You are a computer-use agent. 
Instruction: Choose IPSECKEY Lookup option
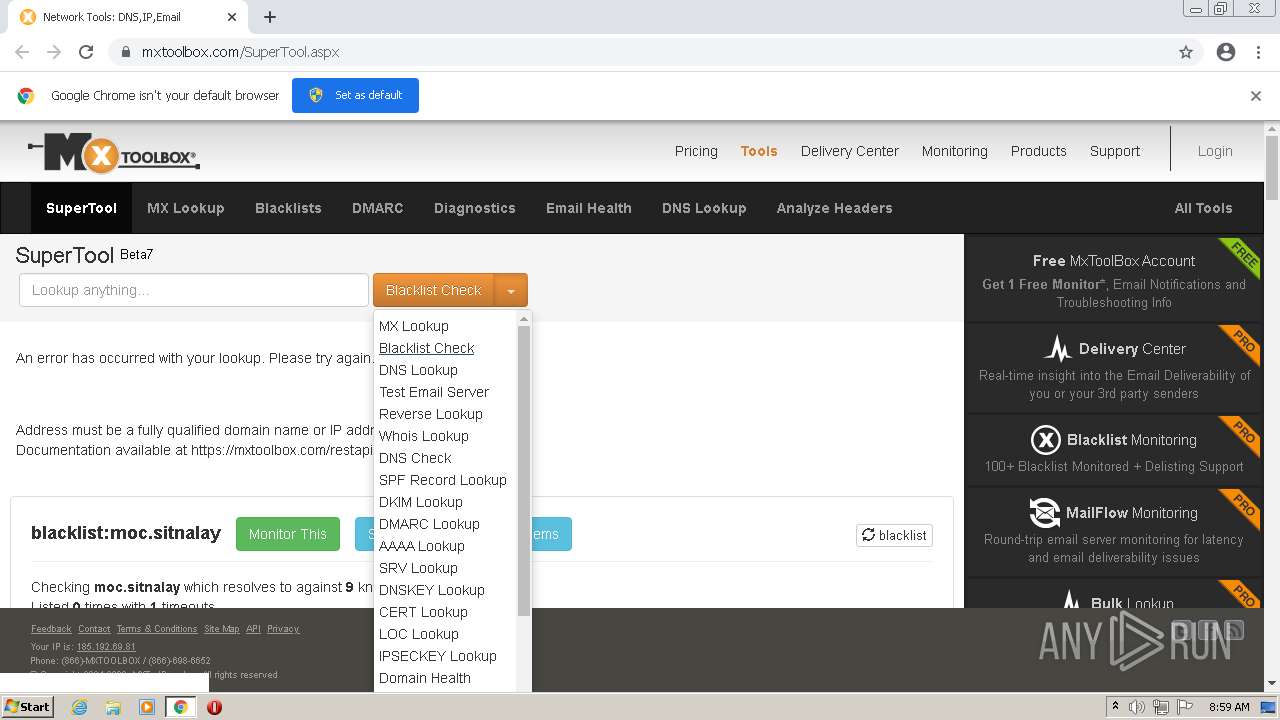click(438, 656)
